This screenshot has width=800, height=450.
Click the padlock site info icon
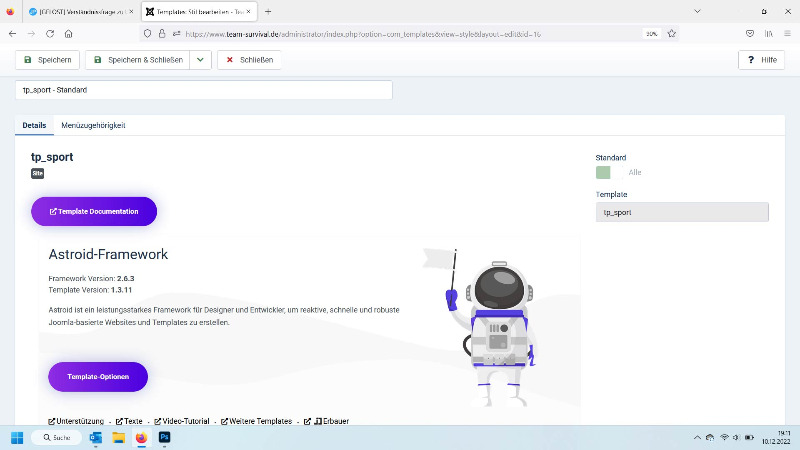click(x=162, y=34)
